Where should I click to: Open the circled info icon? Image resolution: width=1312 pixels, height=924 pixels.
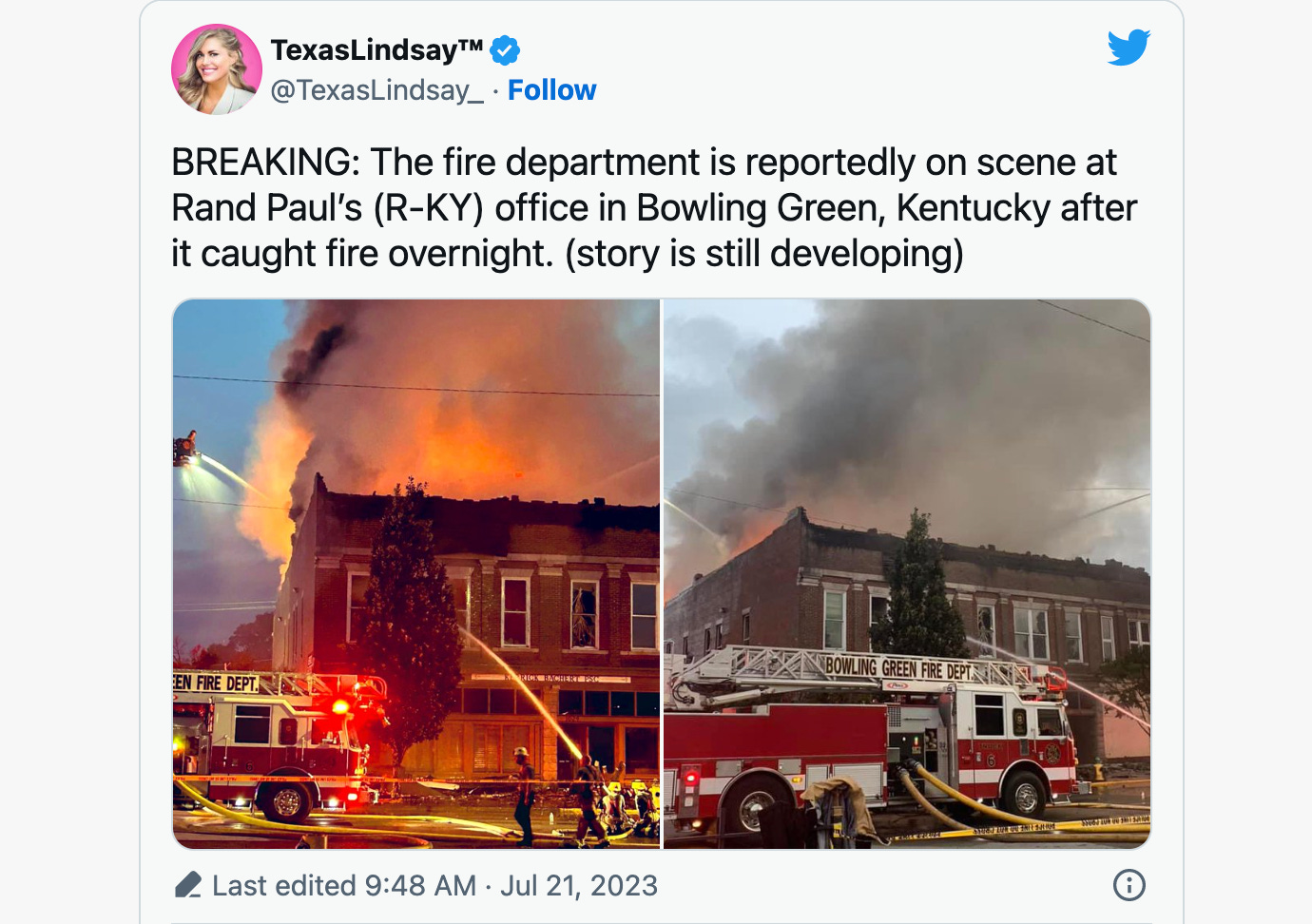point(1129,885)
